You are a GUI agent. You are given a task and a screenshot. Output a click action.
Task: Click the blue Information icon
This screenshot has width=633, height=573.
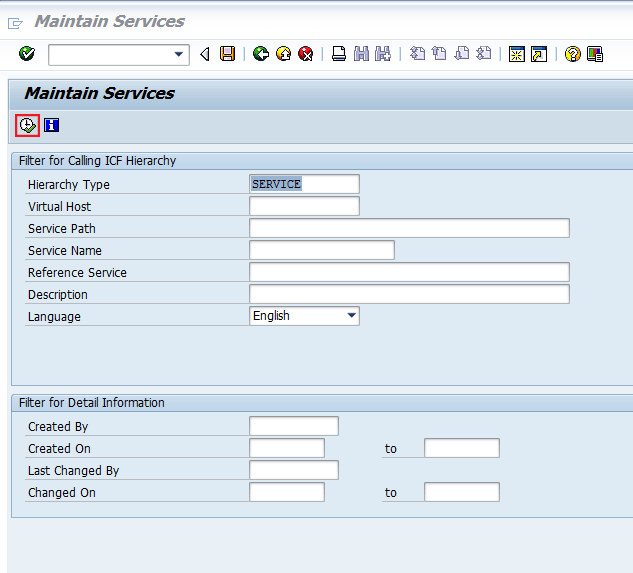[52, 125]
